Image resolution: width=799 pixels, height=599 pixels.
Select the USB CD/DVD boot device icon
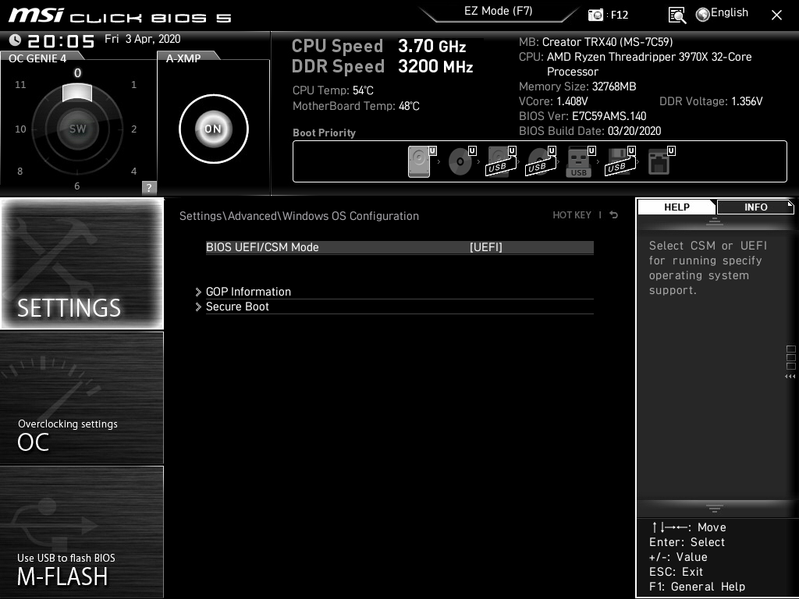coord(540,161)
